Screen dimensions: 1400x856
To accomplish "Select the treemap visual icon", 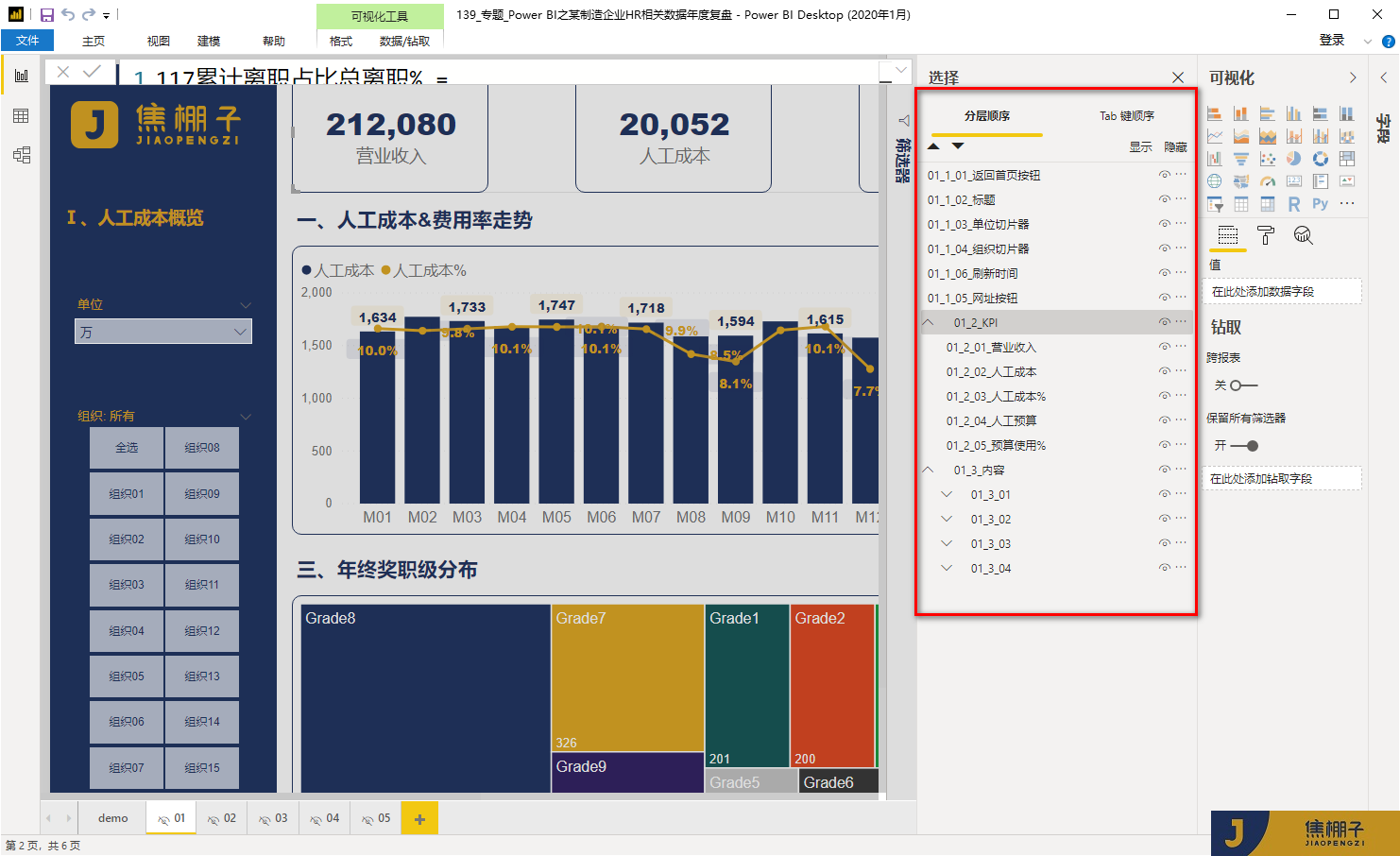I will click(x=1347, y=159).
